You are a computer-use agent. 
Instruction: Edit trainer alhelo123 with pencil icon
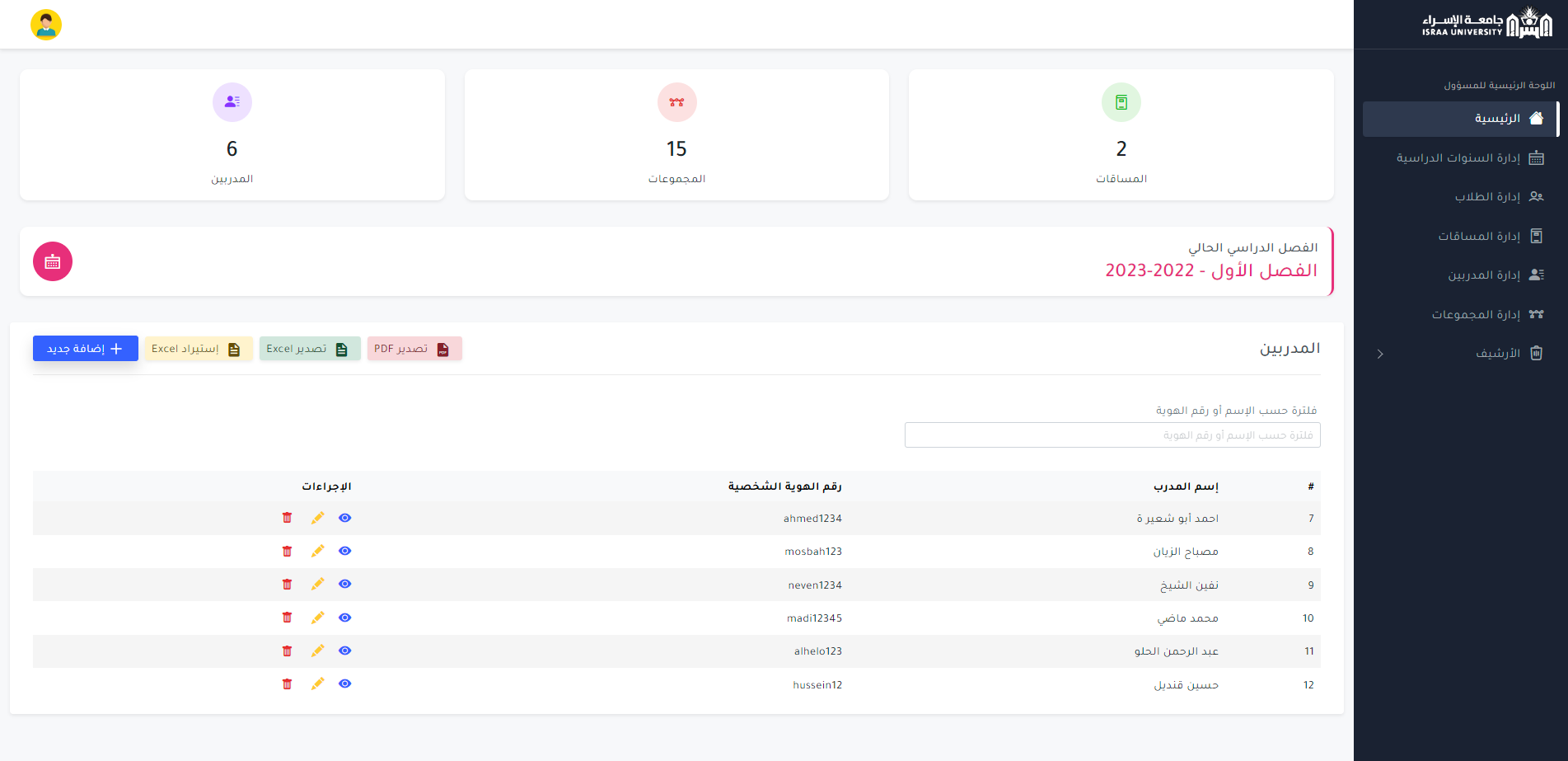[317, 651]
